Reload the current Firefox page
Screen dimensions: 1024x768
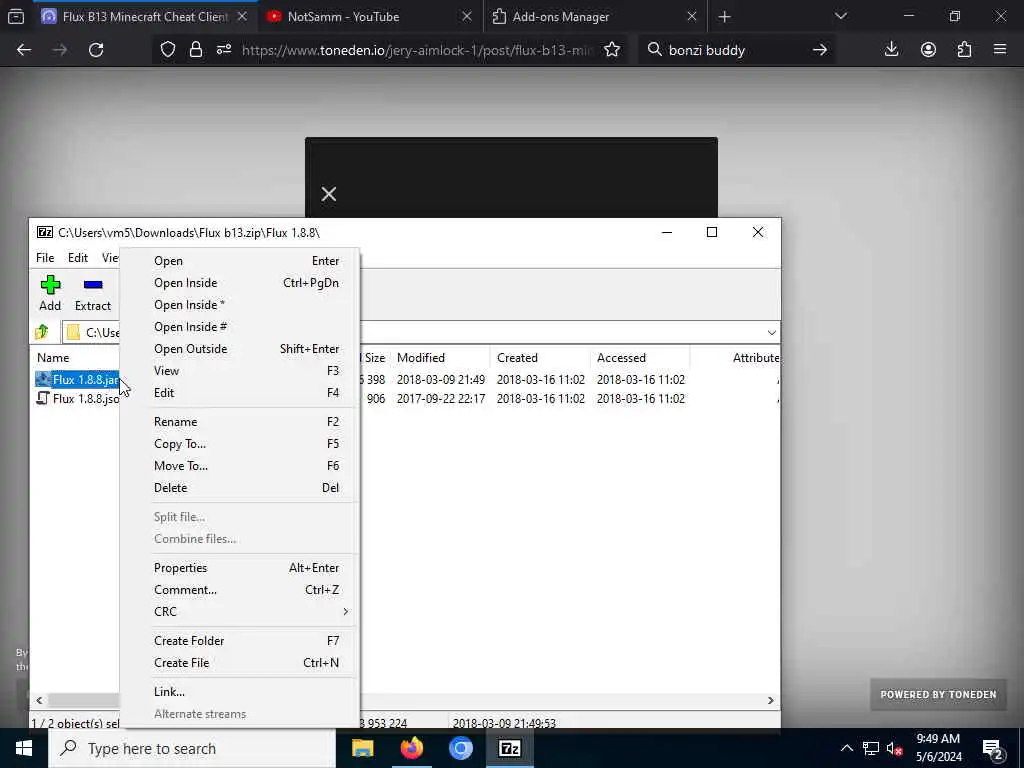pos(96,50)
